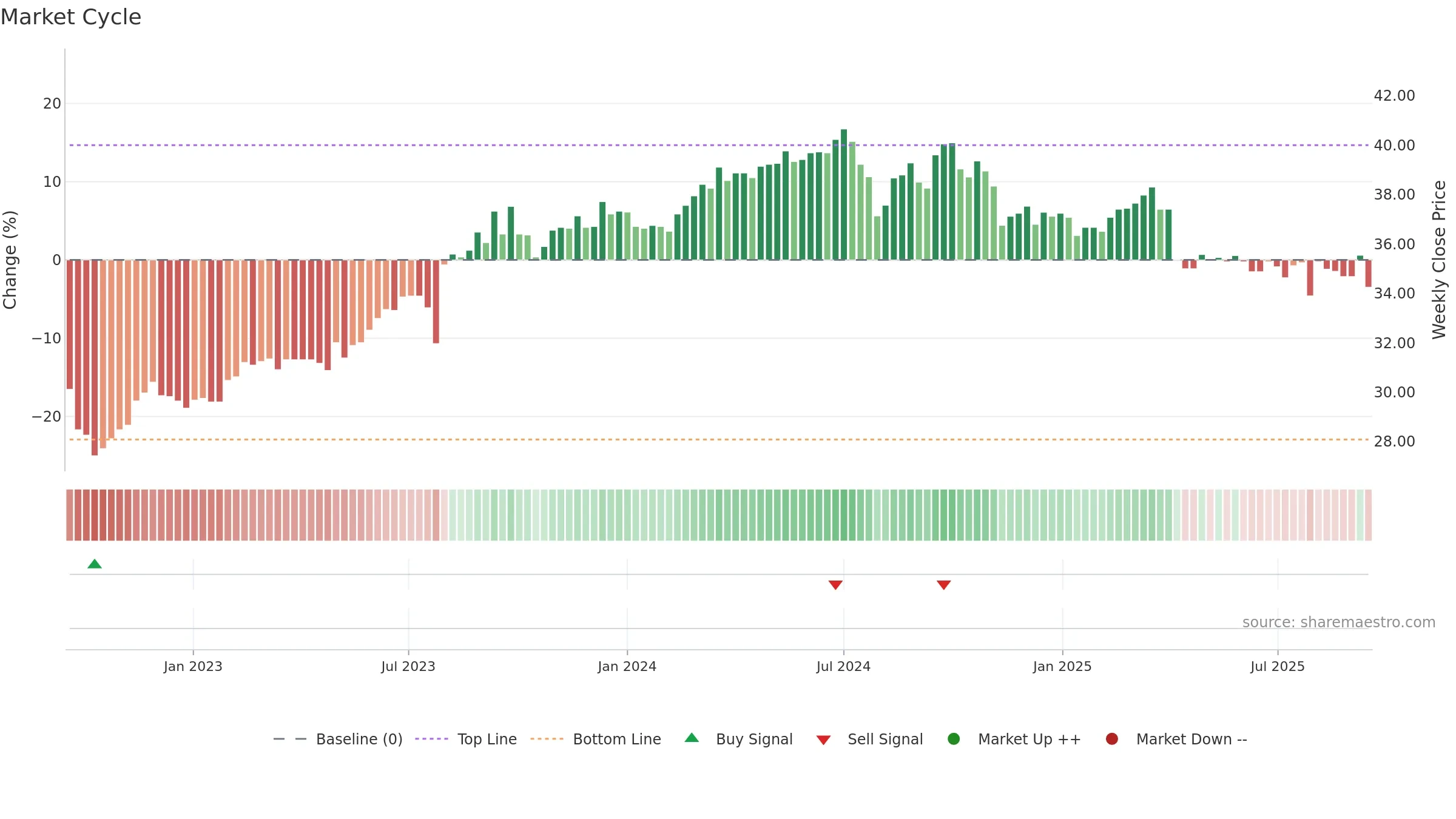Click the −20 tick on Change axis

pos(47,417)
